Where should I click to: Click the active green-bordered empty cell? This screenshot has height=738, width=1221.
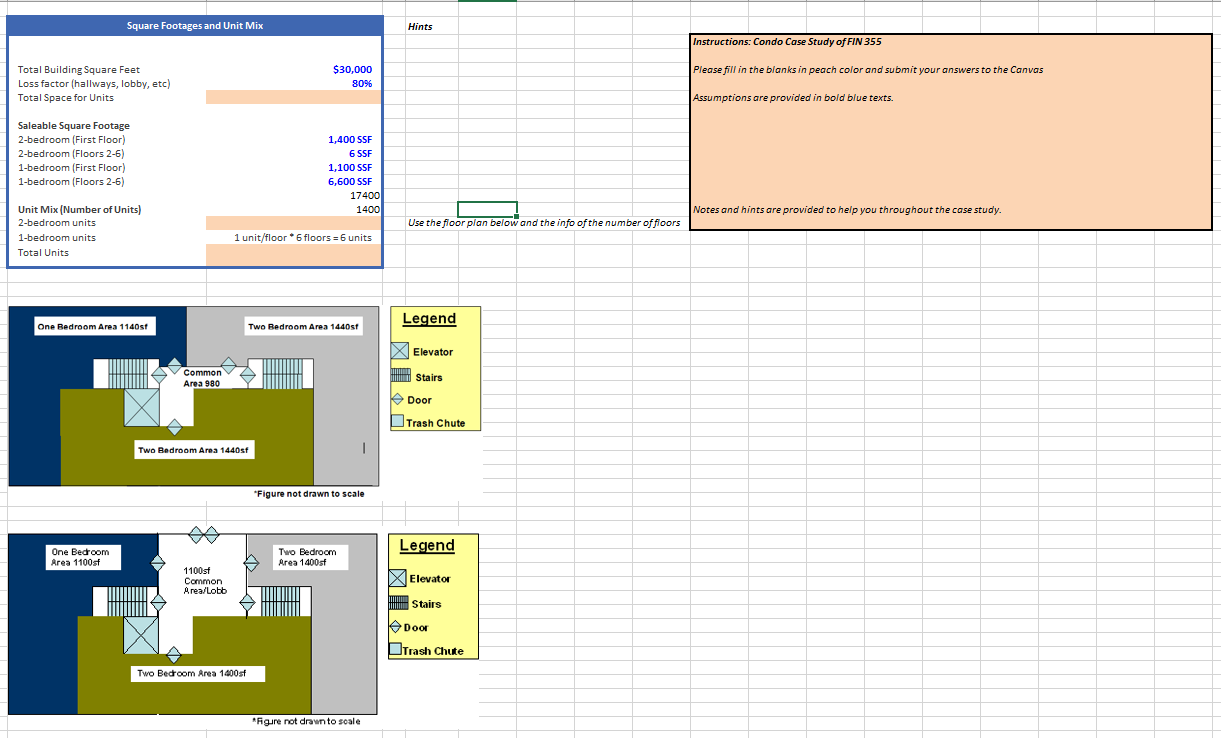pos(487,209)
